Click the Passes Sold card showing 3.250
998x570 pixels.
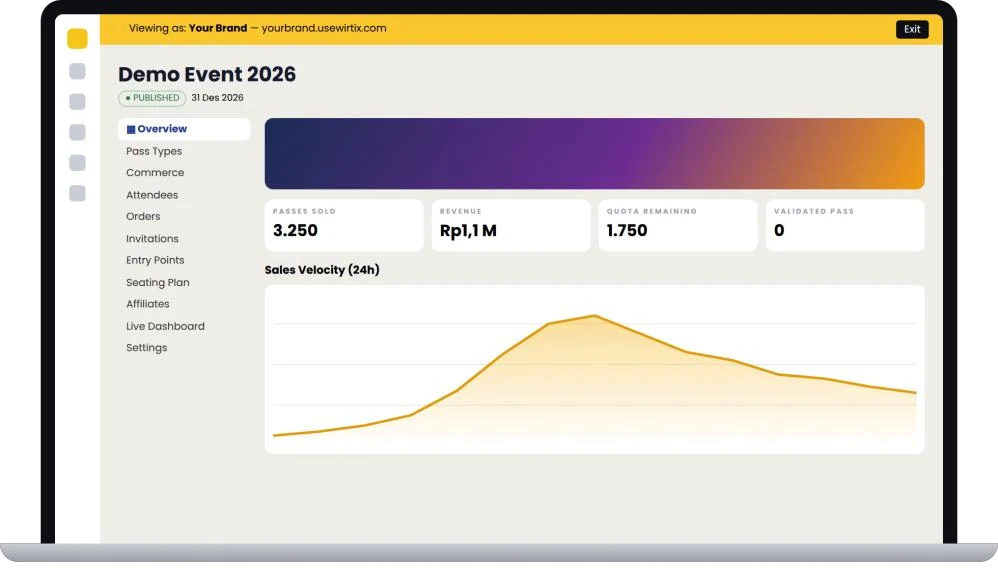(x=344, y=225)
